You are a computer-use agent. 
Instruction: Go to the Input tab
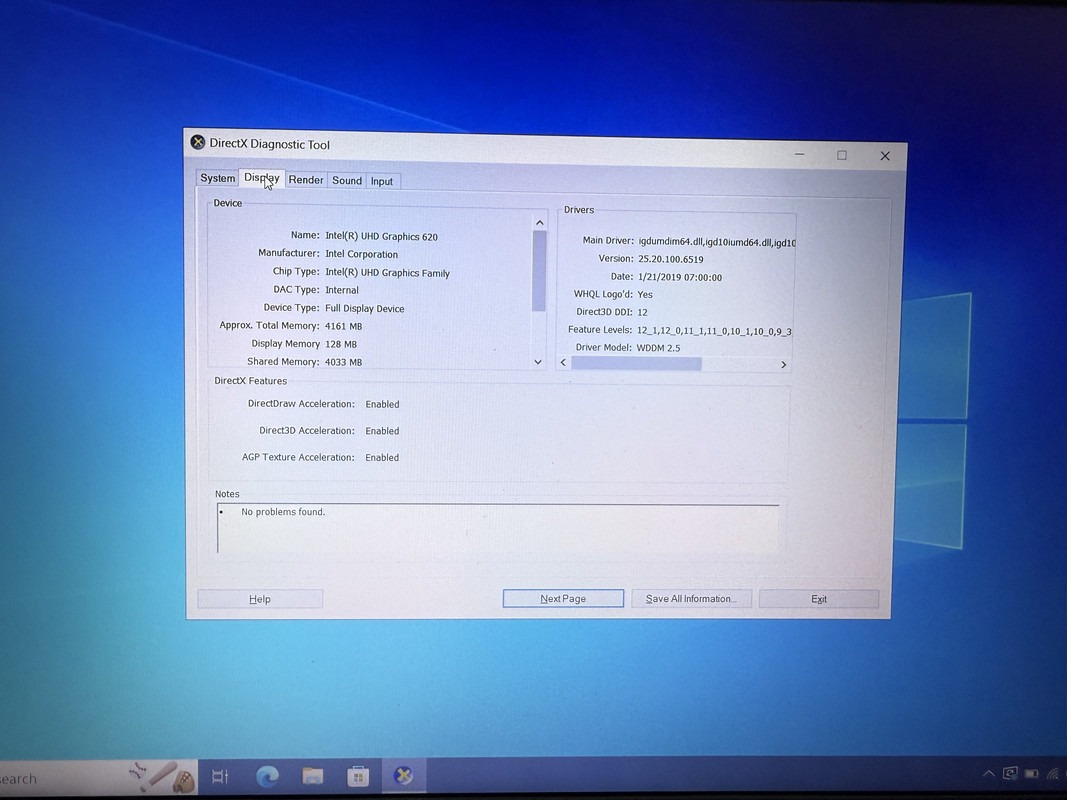coord(382,181)
